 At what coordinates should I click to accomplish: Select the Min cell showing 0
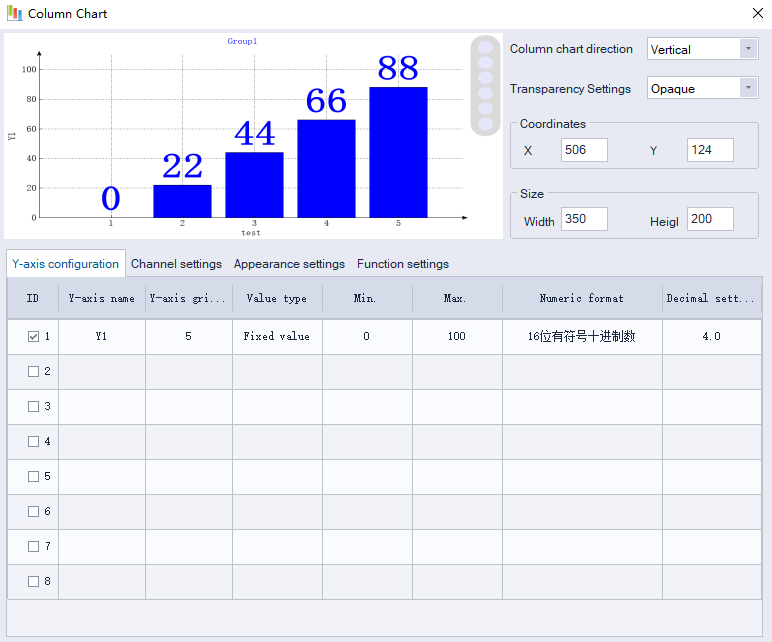coord(367,337)
